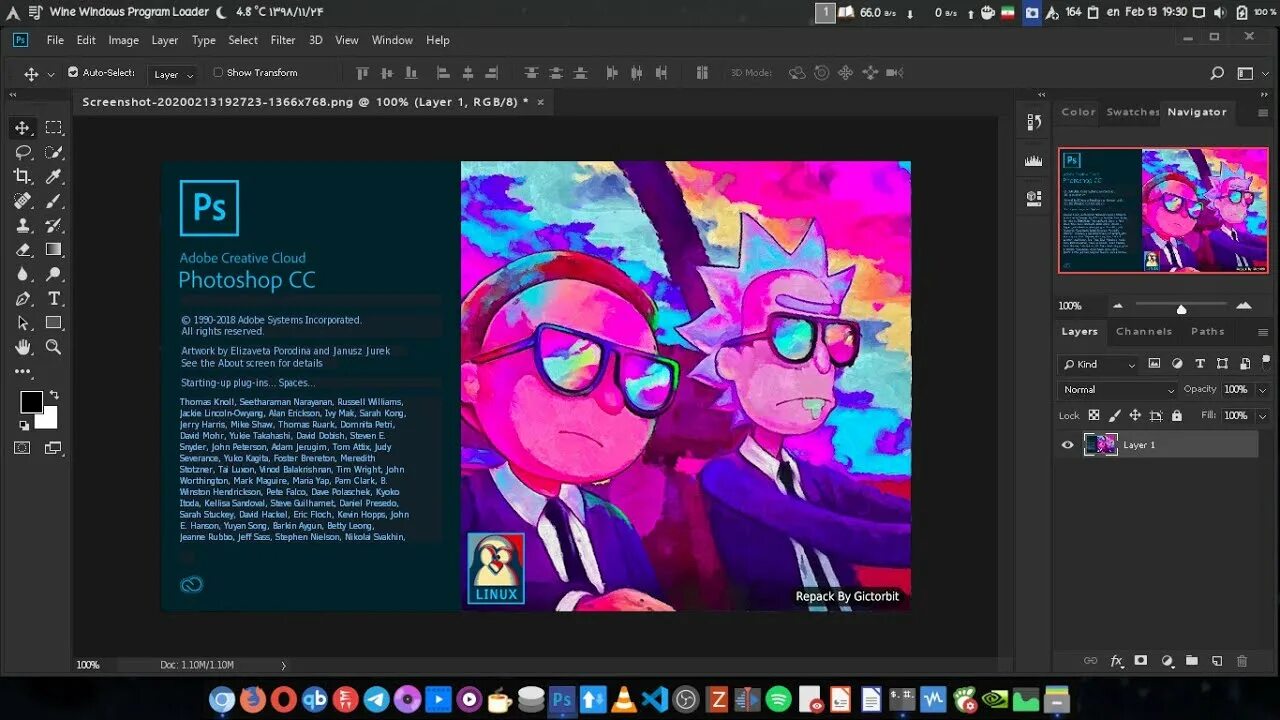Viewport: 1280px width, 720px height.
Task: Open the Auto-Select Layer dropdown
Action: click(x=172, y=74)
